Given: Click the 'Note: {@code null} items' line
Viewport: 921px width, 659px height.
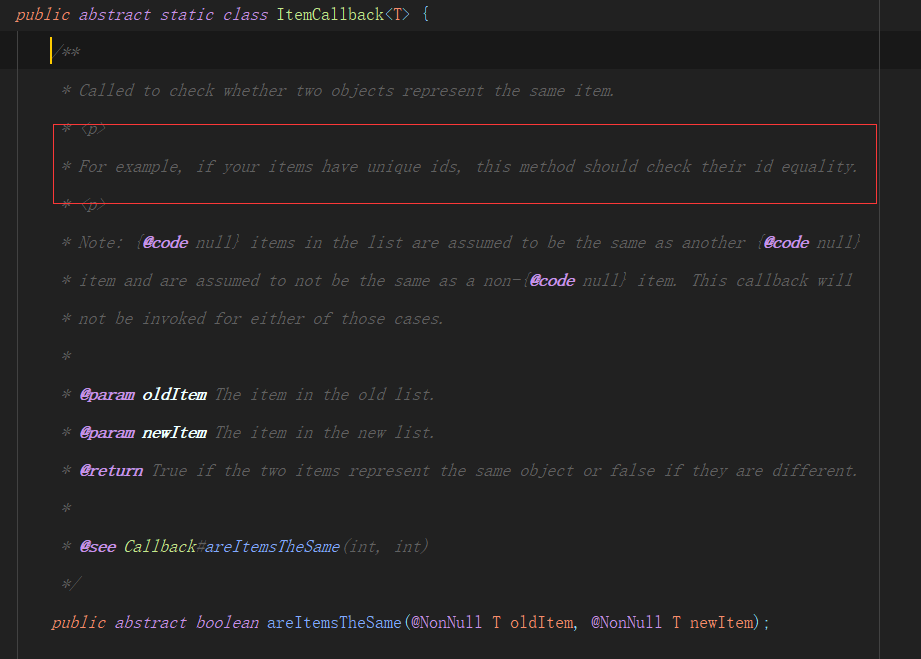Looking at the screenshot, I should 461,243.
